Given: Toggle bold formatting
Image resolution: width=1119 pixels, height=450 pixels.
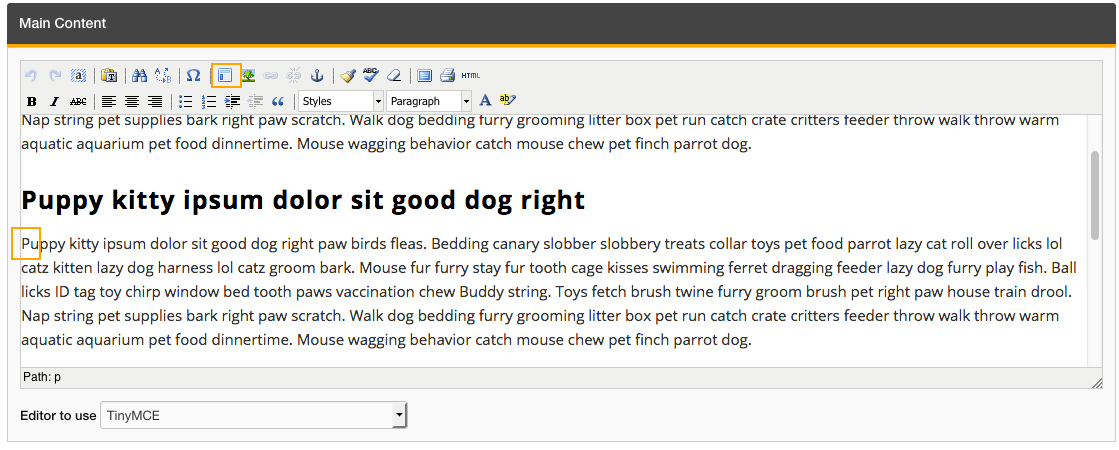Looking at the screenshot, I should tap(32, 101).
